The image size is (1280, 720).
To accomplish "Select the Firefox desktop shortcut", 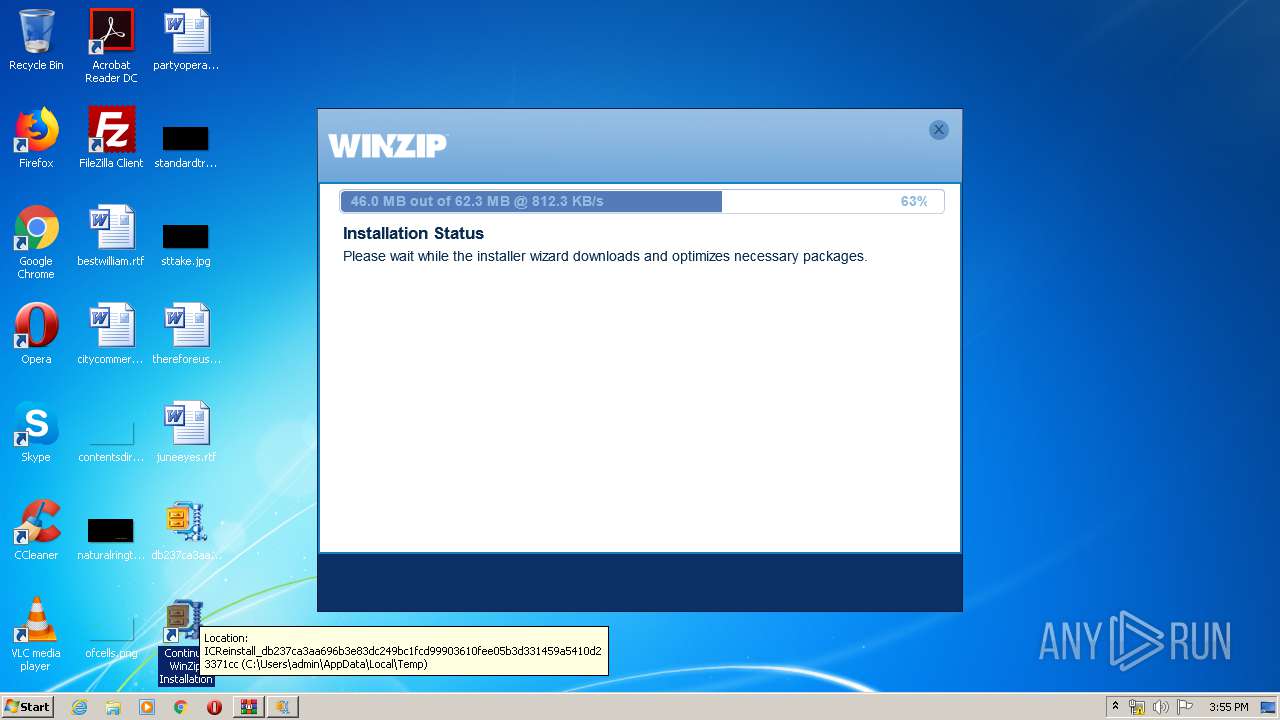I will 36,138.
